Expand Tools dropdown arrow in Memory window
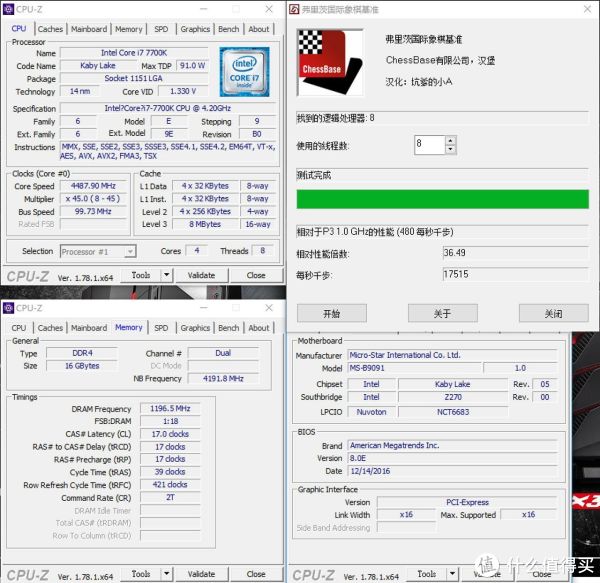 click(x=167, y=574)
